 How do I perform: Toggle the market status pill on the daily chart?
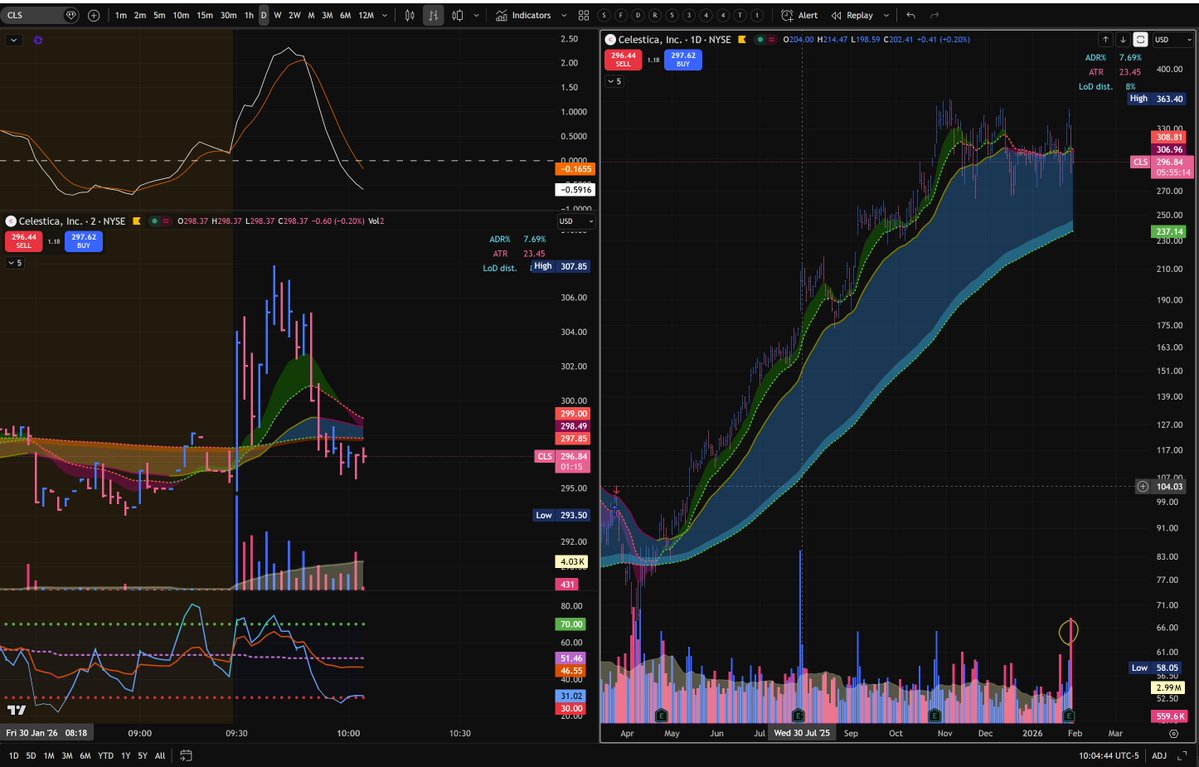[x=766, y=39]
